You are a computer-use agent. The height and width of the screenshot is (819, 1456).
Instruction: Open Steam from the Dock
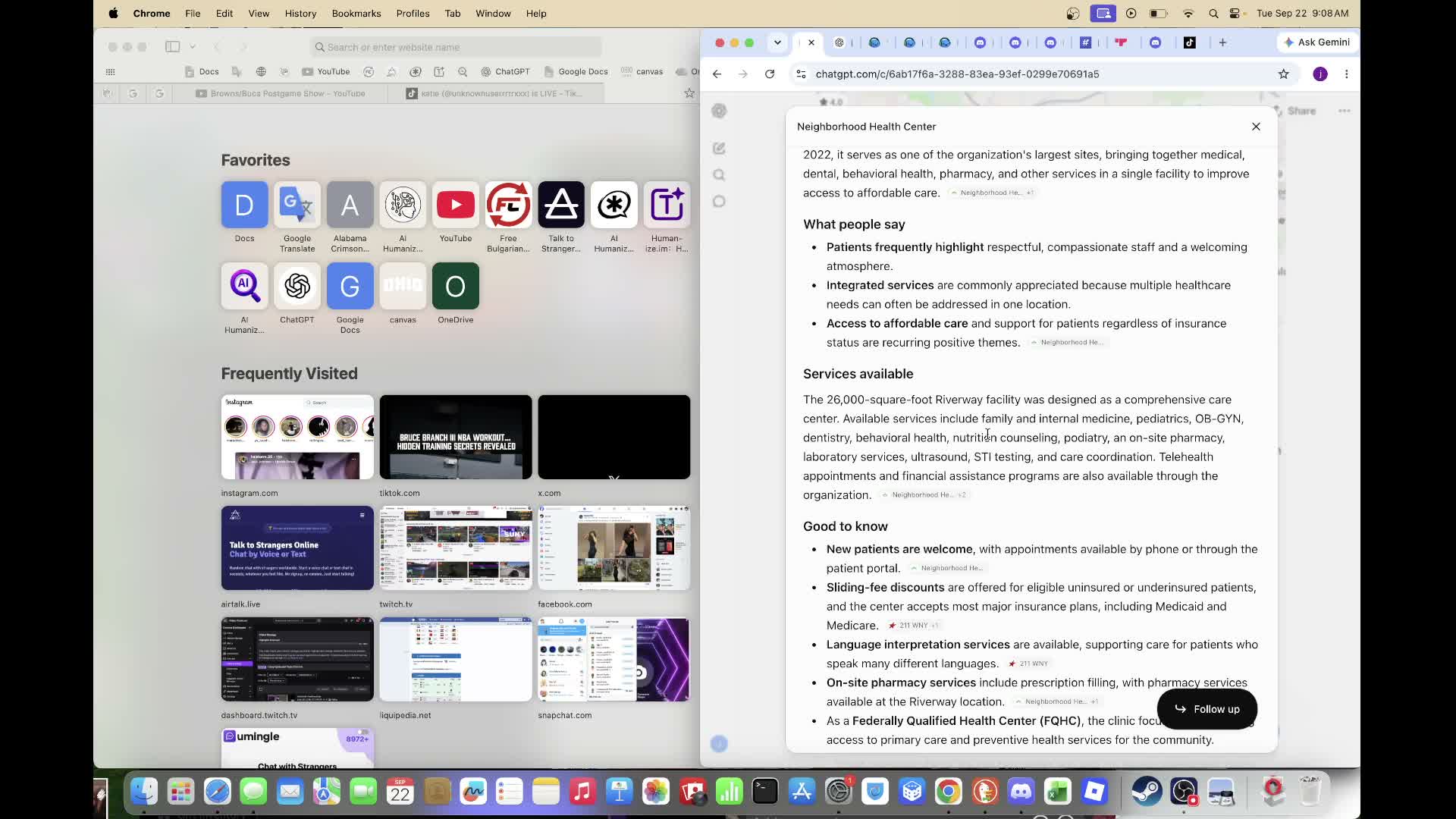point(1147,792)
